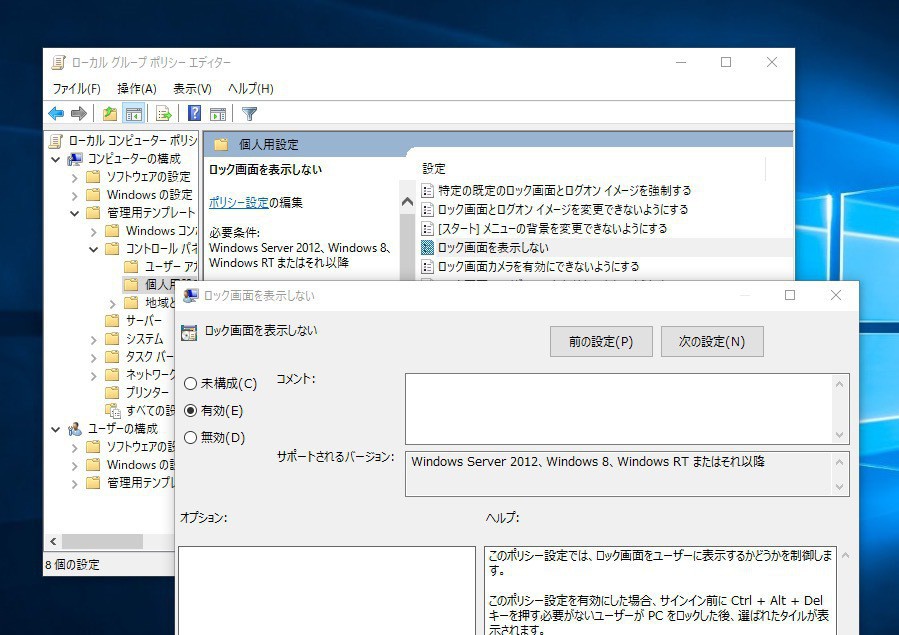This screenshot has height=635, width=899.
Task: Click the show/hide action pane icon
Action: pyautogui.click(x=217, y=114)
